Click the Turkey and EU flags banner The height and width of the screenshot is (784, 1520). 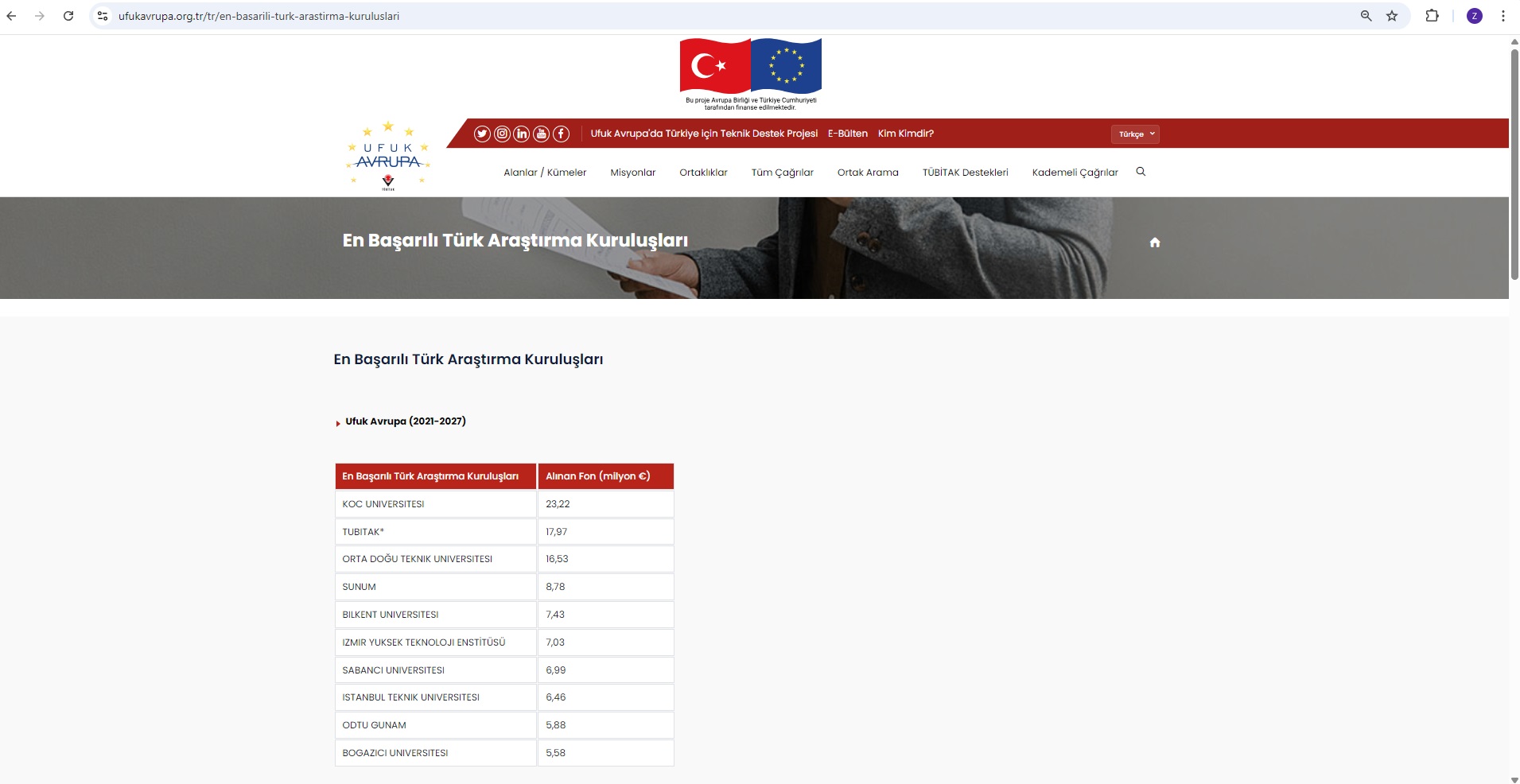coord(751,73)
